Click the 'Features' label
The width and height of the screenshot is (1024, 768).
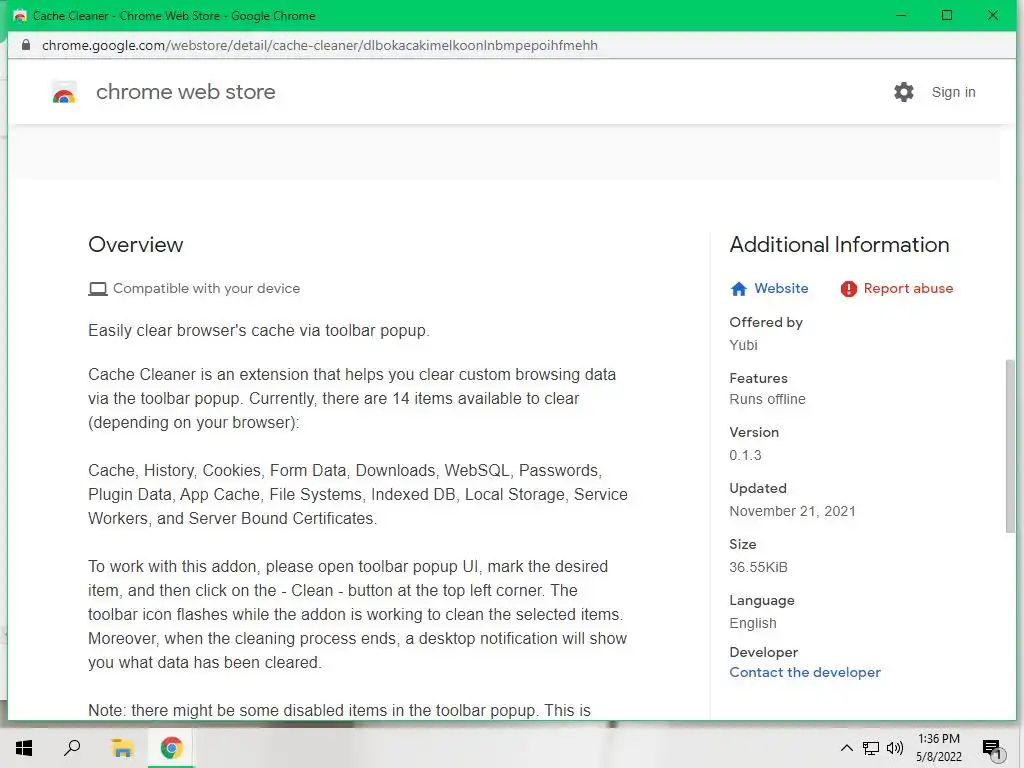tap(758, 378)
